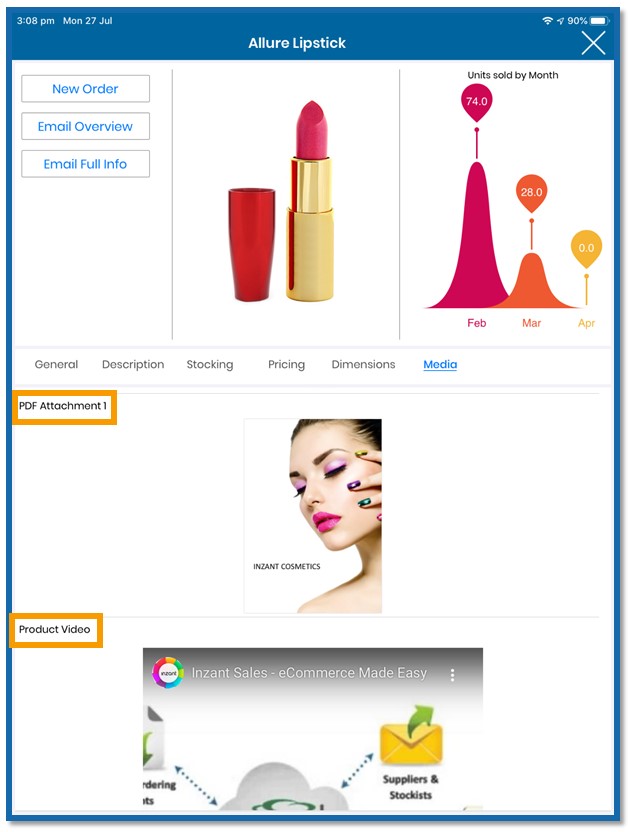Select the Stocking tab

210,365
